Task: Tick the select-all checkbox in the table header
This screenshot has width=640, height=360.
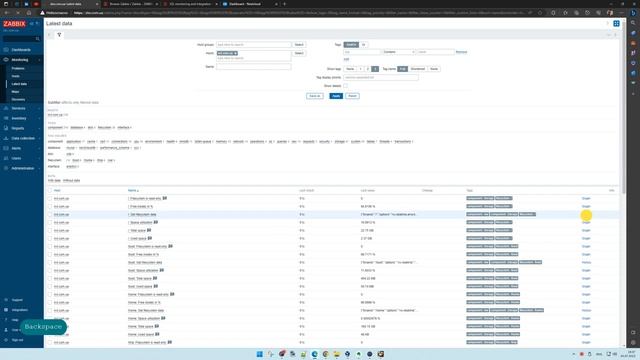Action: point(50,191)
